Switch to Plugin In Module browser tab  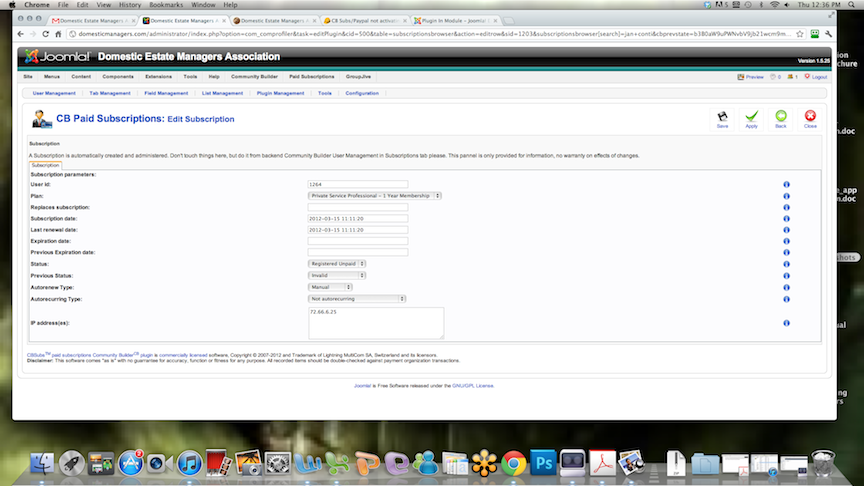(x=455, y=20)
